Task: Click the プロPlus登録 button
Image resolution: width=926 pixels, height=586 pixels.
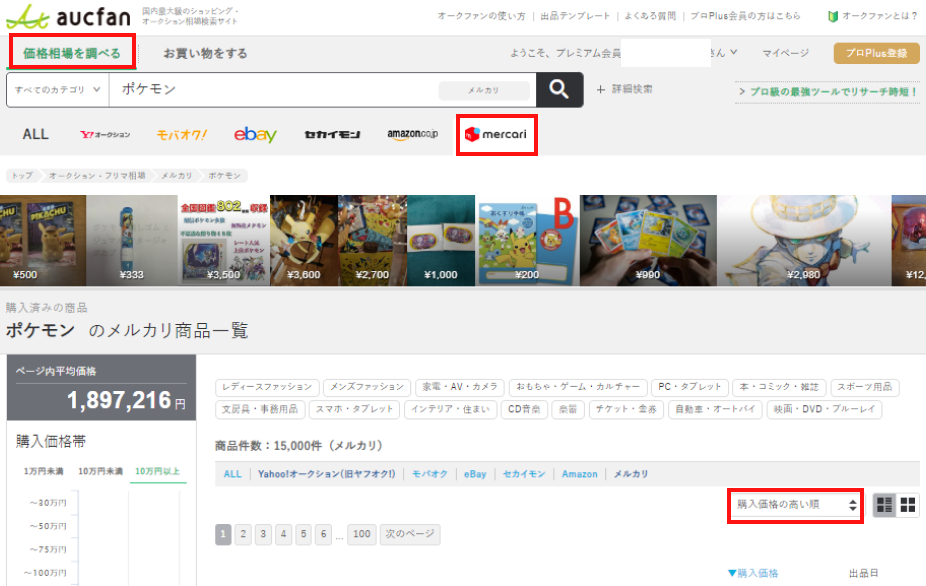Action: coord(876,53)
